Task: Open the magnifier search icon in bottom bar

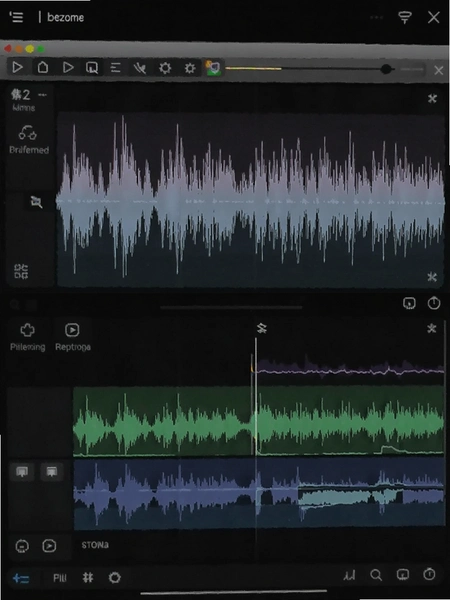Action: (376, 575)
